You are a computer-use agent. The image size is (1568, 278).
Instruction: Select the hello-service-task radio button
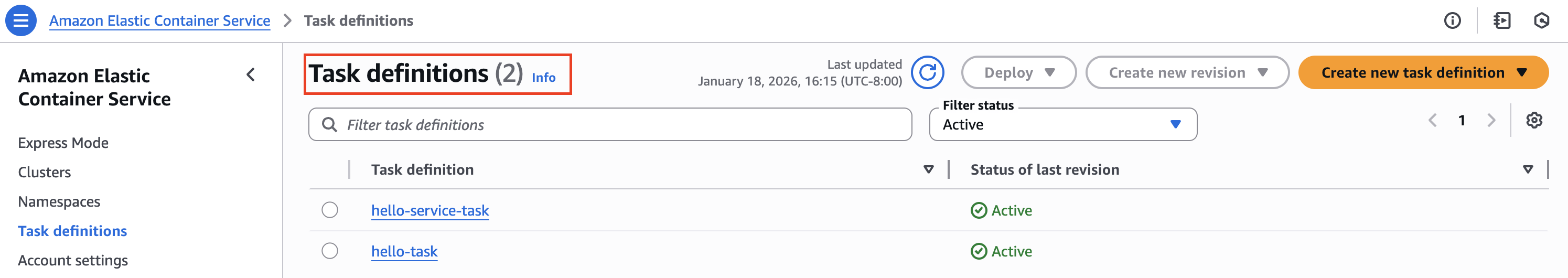click(x=330, y=210)
